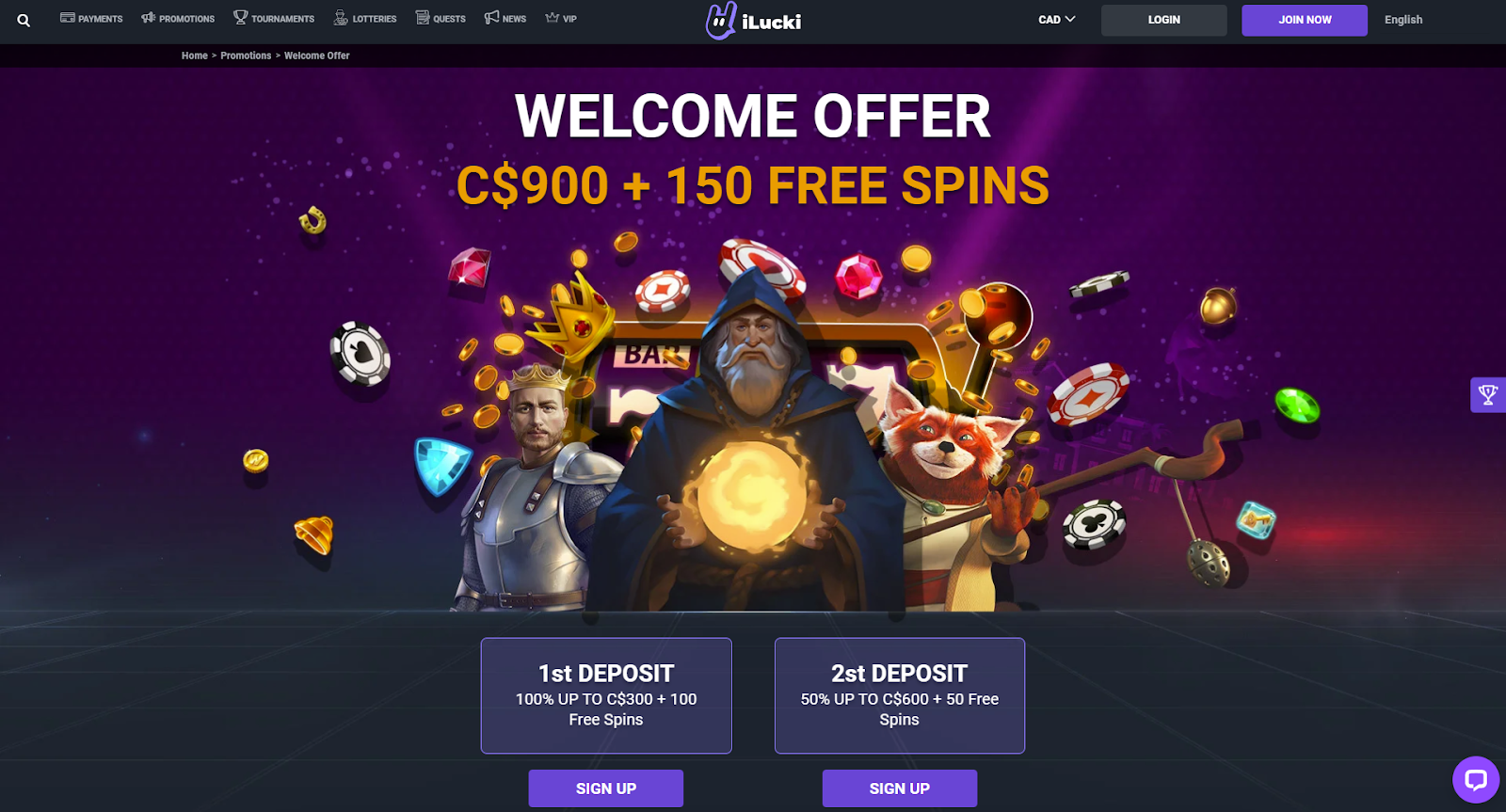The image size is (1506, 812).
Task: Open the trophy side panel tab
Action: coord(1488,395)
